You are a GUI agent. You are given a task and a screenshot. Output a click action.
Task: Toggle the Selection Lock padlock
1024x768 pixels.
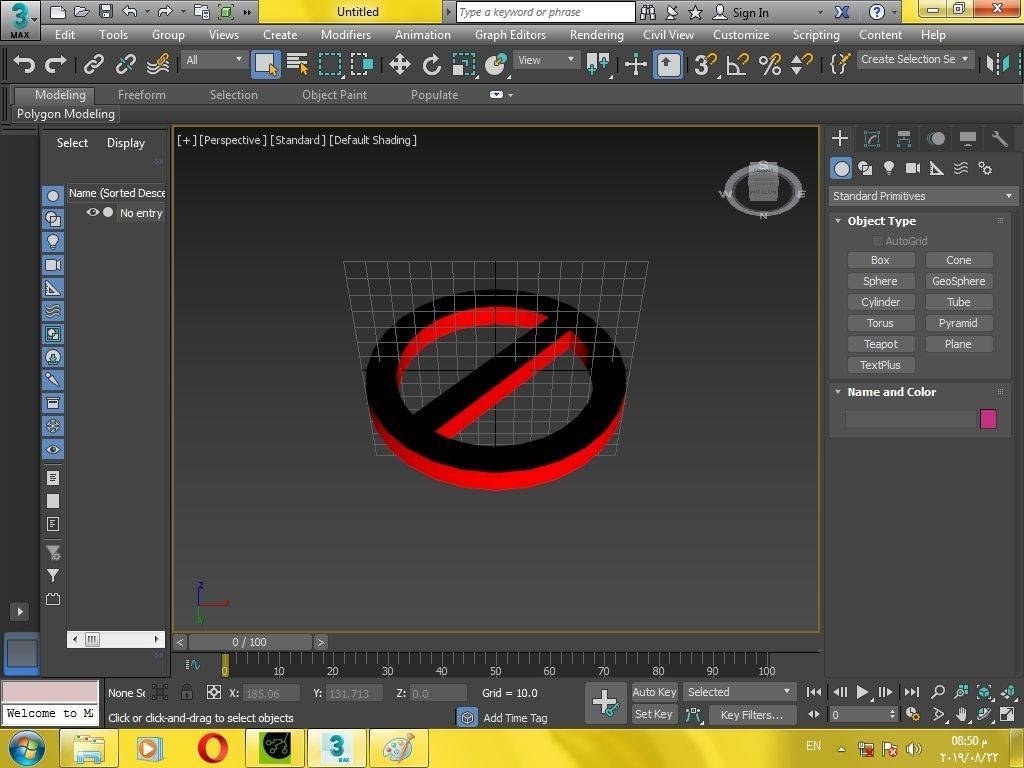[187, 692]
